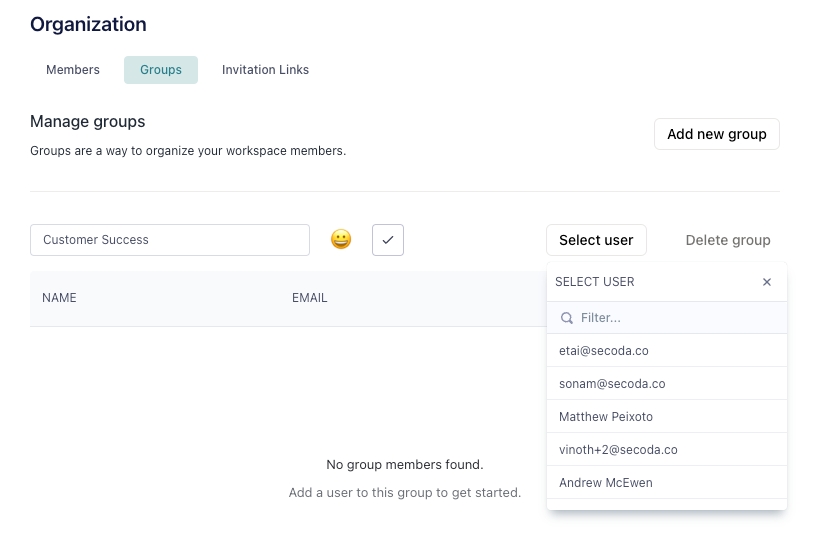This screenshot has width=817, height=543.
Task: Confirm group name with checkmark button
Action: tap(388, 240)
